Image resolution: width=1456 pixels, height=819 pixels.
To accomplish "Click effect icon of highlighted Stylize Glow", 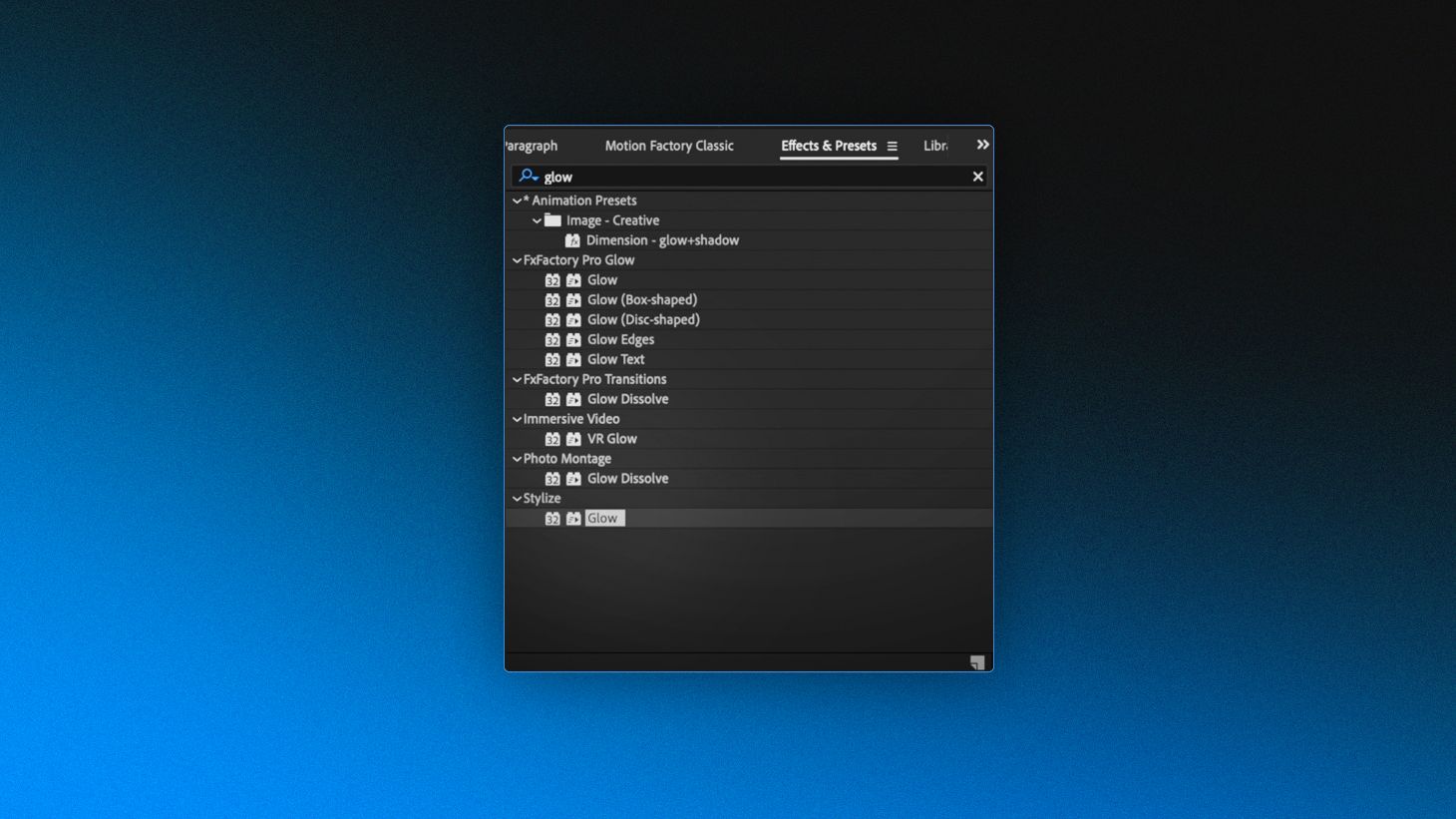I will (573, 519).
